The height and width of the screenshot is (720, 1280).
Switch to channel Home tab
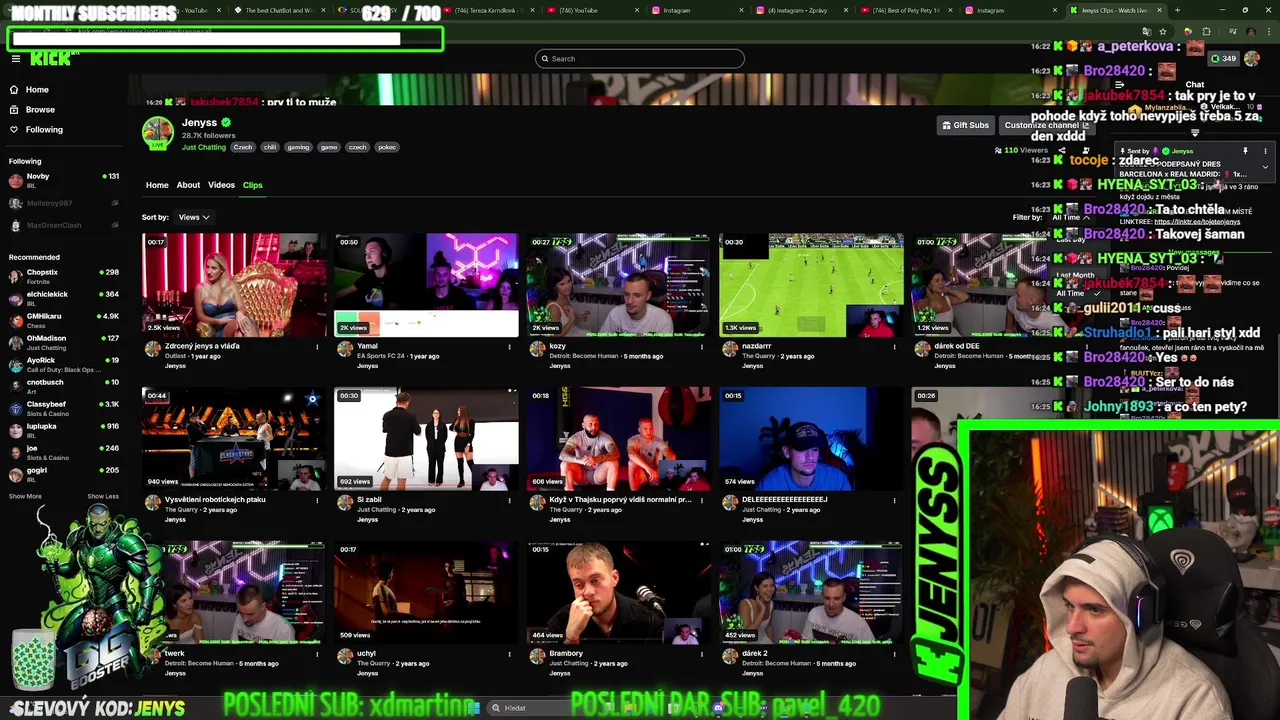(157, 185)
